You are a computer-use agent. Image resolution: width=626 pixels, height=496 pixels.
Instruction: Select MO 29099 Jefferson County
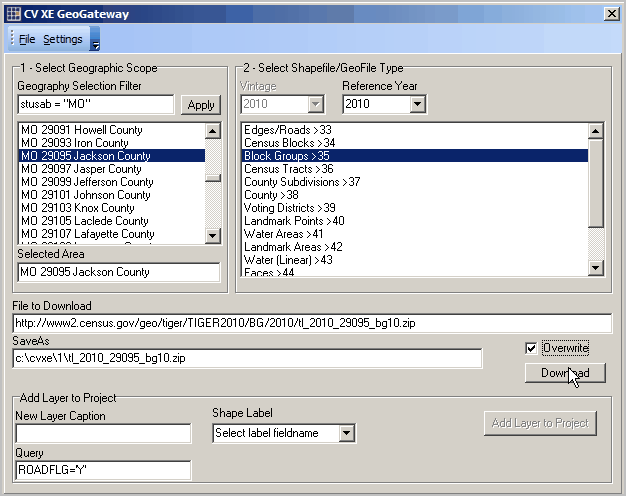point(112,182)
